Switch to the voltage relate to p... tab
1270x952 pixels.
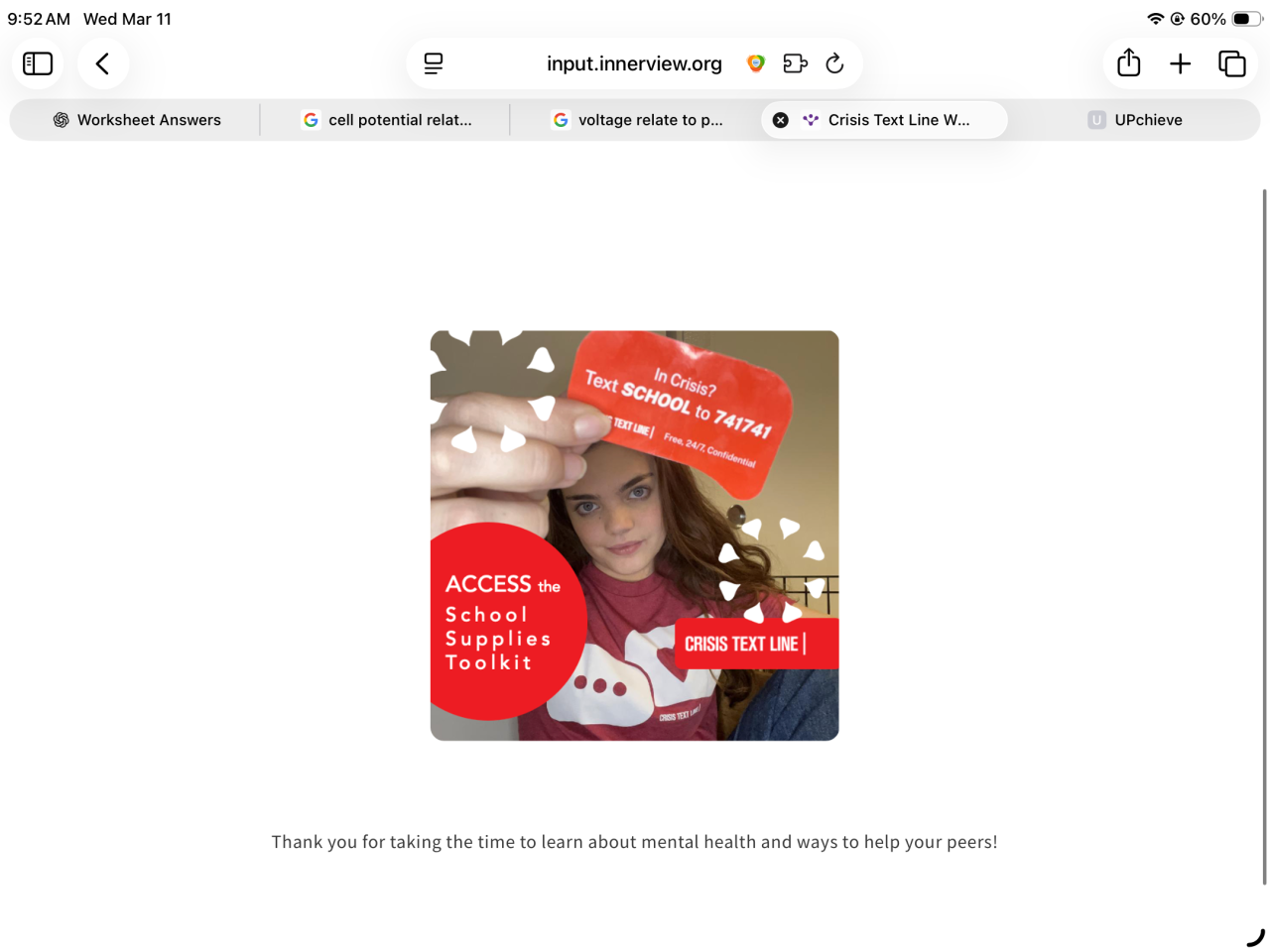tap(637, 120)
